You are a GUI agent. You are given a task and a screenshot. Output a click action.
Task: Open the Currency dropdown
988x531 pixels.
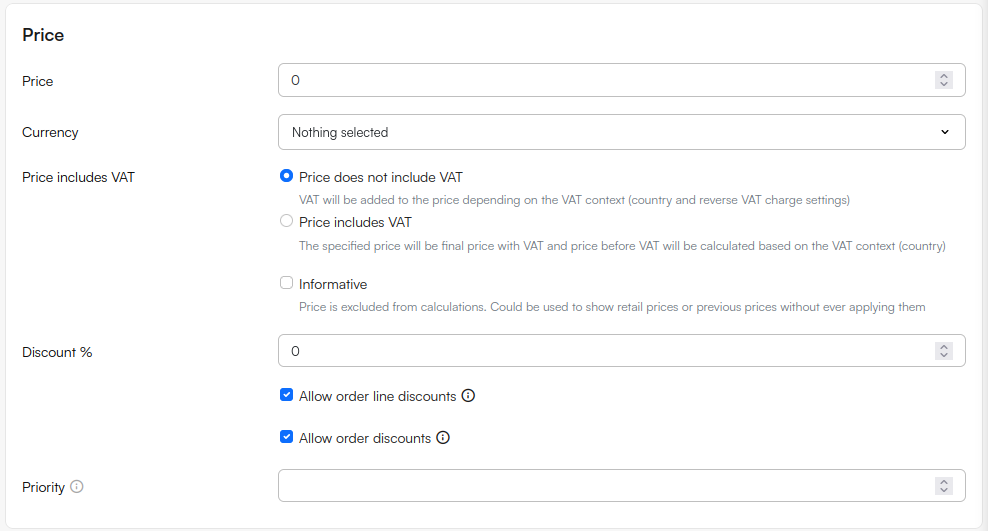[x=620, y=132]
